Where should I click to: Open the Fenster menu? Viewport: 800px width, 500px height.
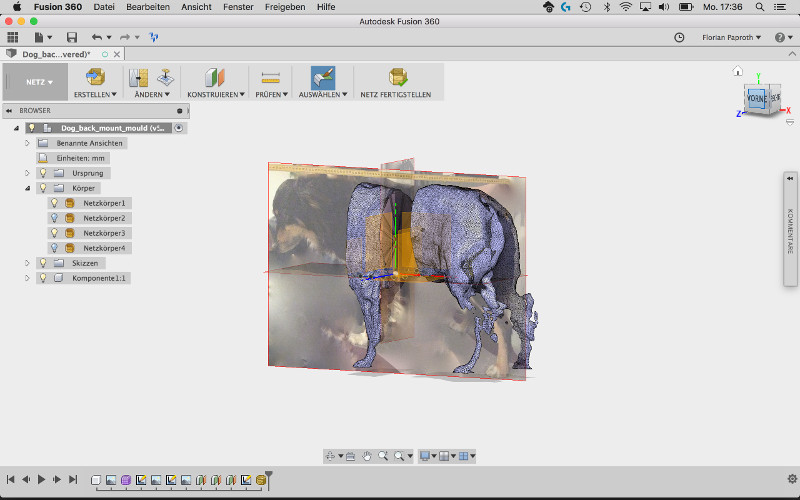[237, 7]
